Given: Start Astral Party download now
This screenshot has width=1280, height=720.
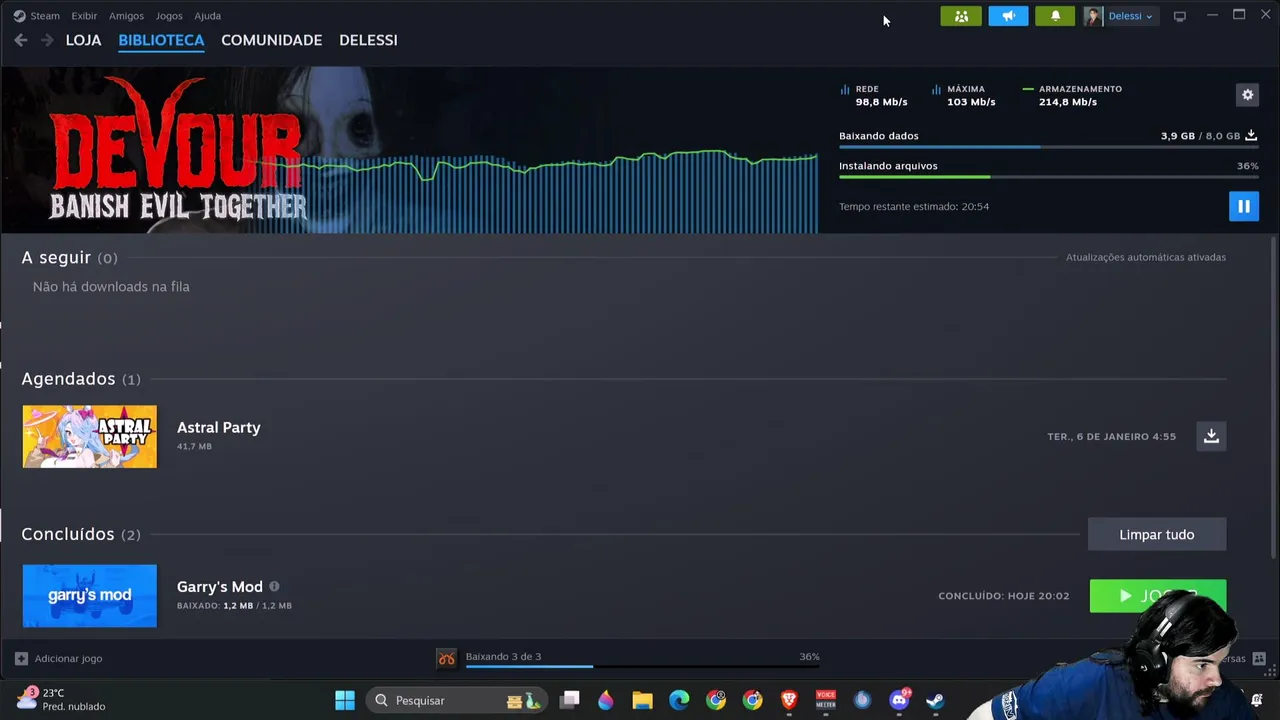Looking at the screenshot, I should pos(1211,436).
